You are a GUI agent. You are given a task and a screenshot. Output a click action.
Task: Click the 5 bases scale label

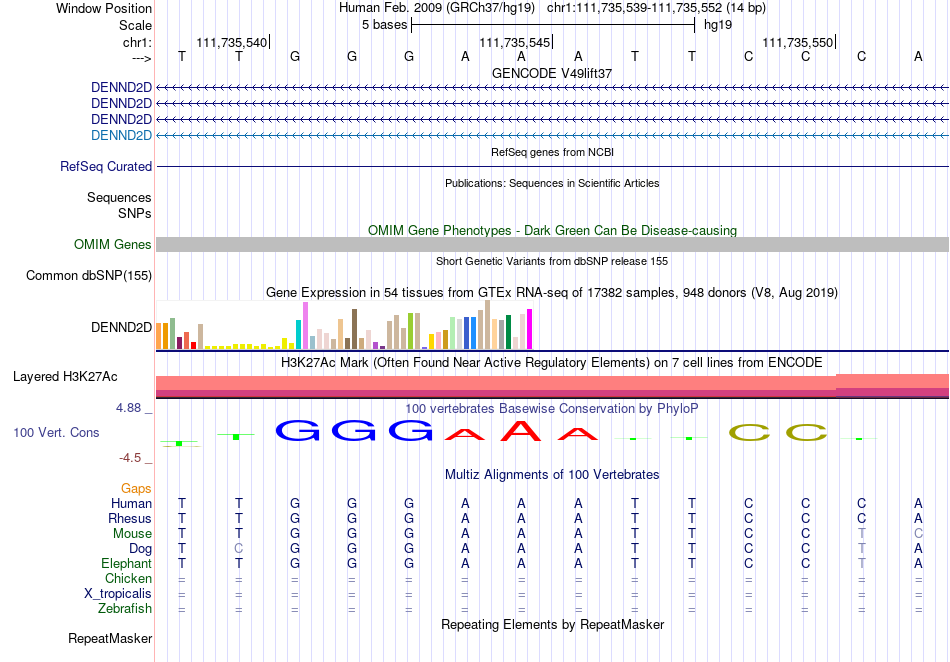click(385, 25)
